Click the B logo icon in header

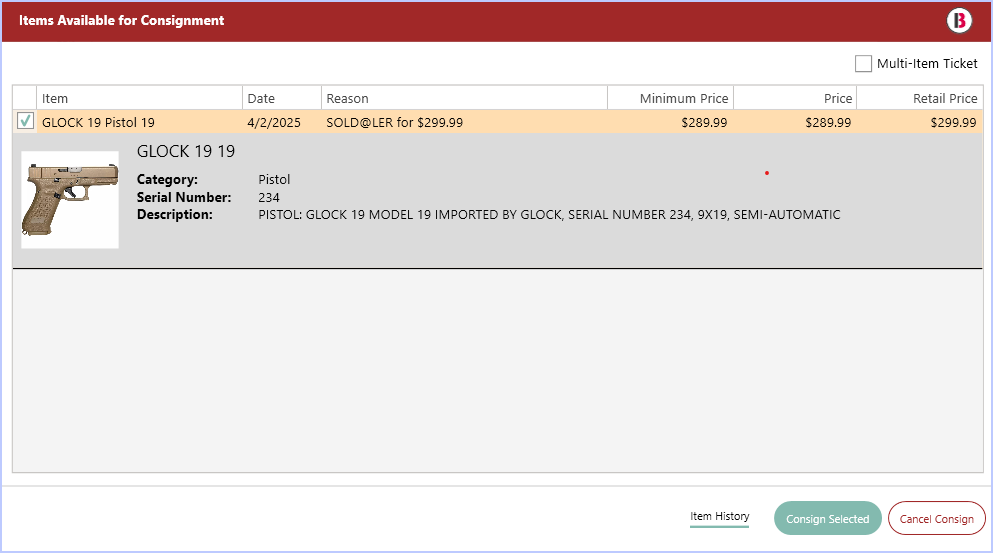tap(959, 20)
